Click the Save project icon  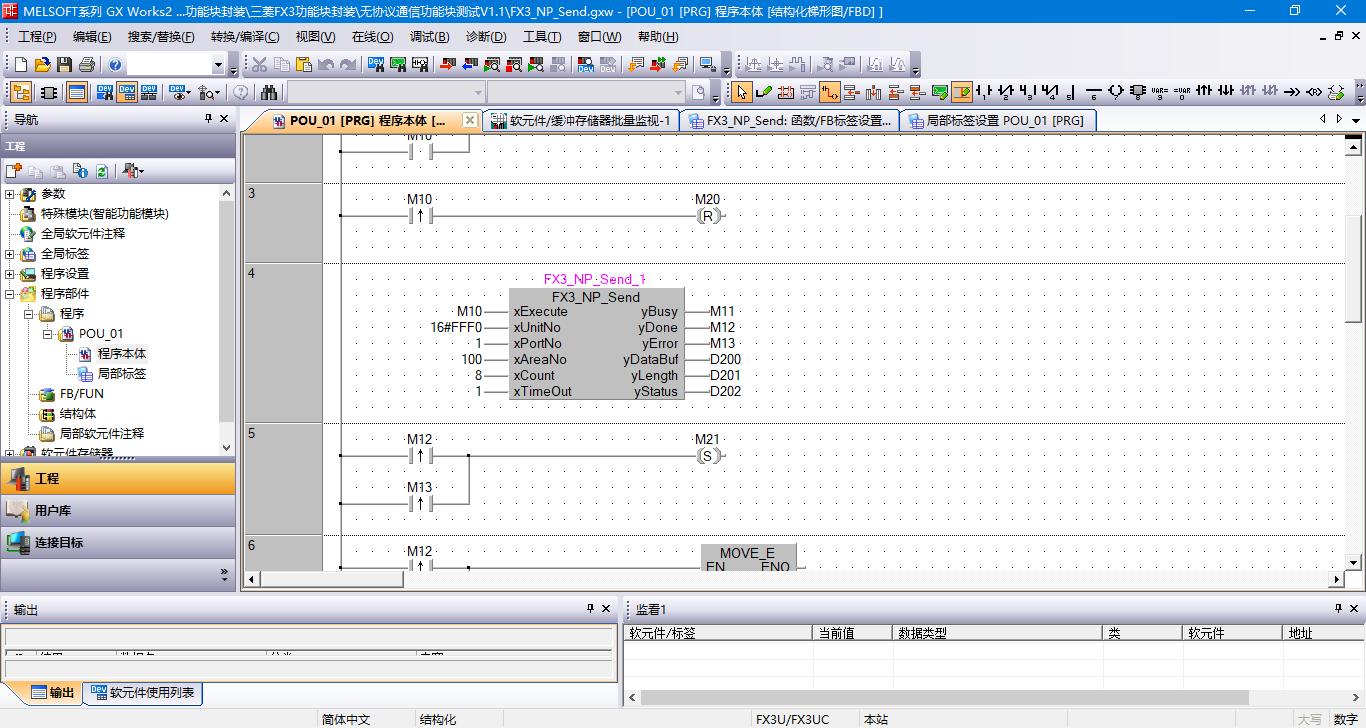coord(64,65)
